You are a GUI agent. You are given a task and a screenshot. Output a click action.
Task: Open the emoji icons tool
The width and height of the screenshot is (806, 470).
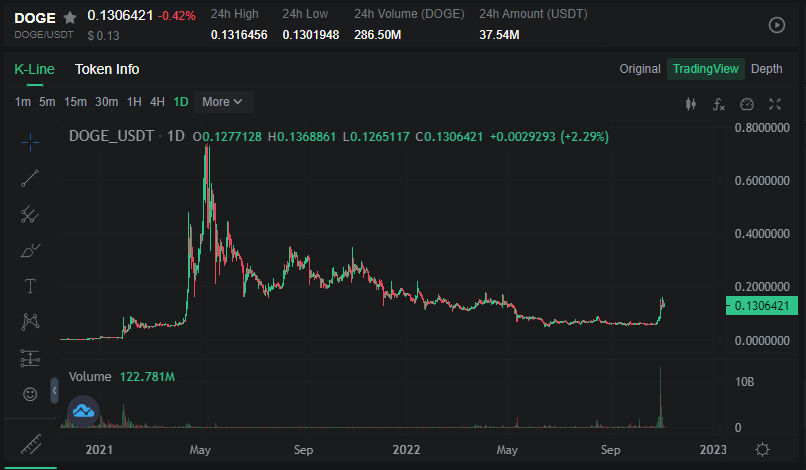tap(30, 394)
